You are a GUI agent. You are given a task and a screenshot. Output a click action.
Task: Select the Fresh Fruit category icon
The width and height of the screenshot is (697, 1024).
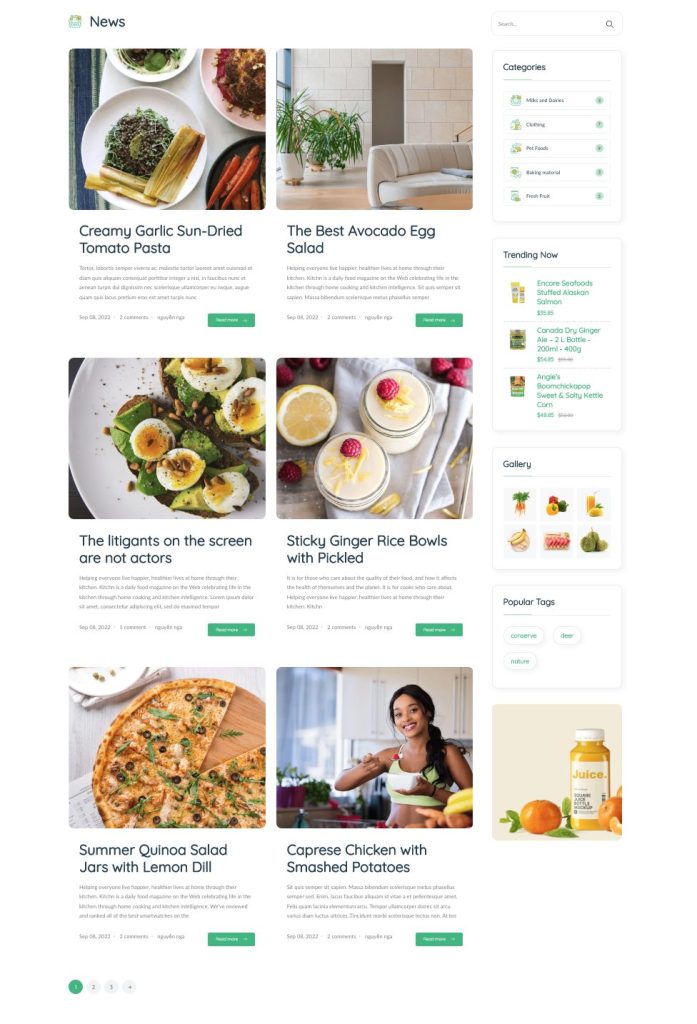515,196
